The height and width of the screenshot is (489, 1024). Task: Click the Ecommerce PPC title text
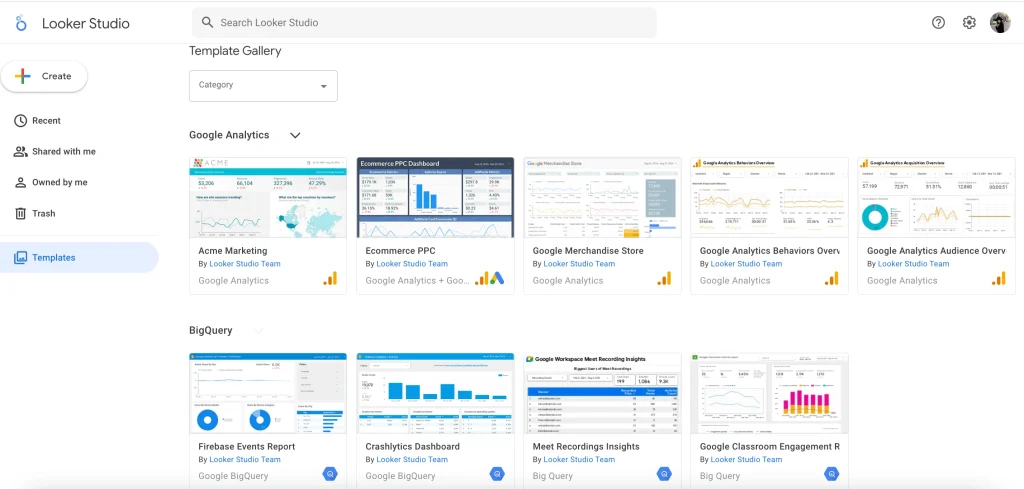tap(400, 251)
